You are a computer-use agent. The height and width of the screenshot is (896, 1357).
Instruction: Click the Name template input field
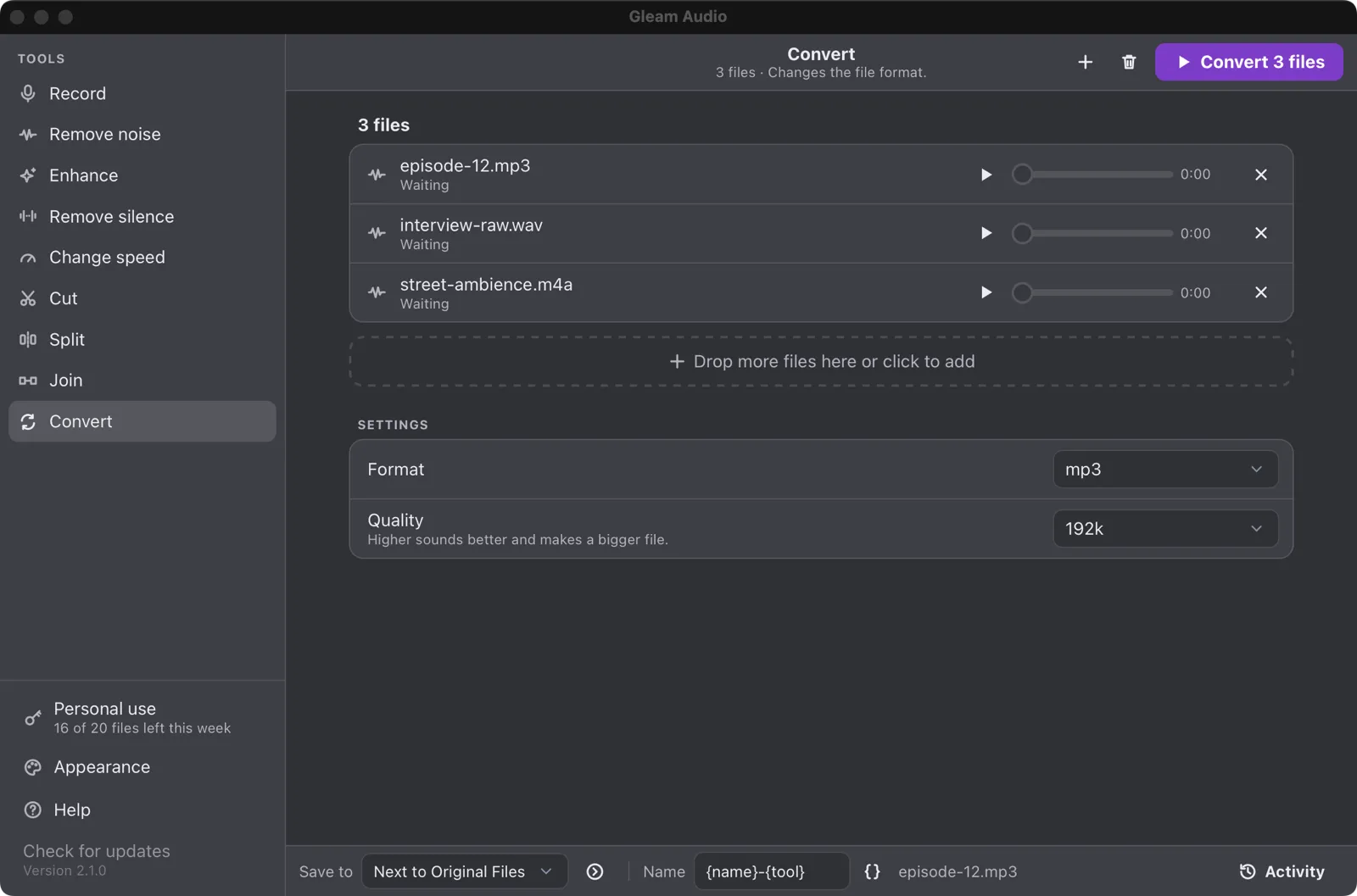pyautogui.click(x=772, y=871)
